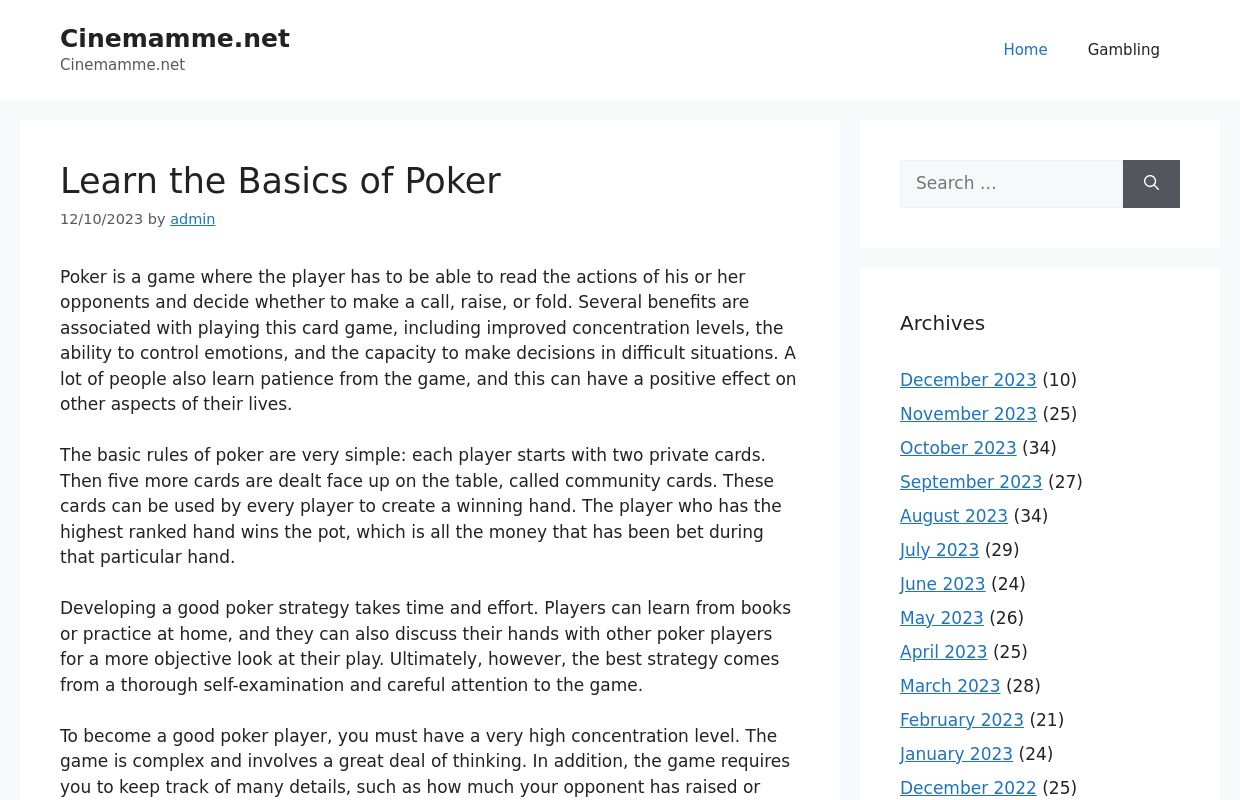This screenshot has width=1240, height=800.
Task: Open December 2023 archive
Action: click(968, 380)
